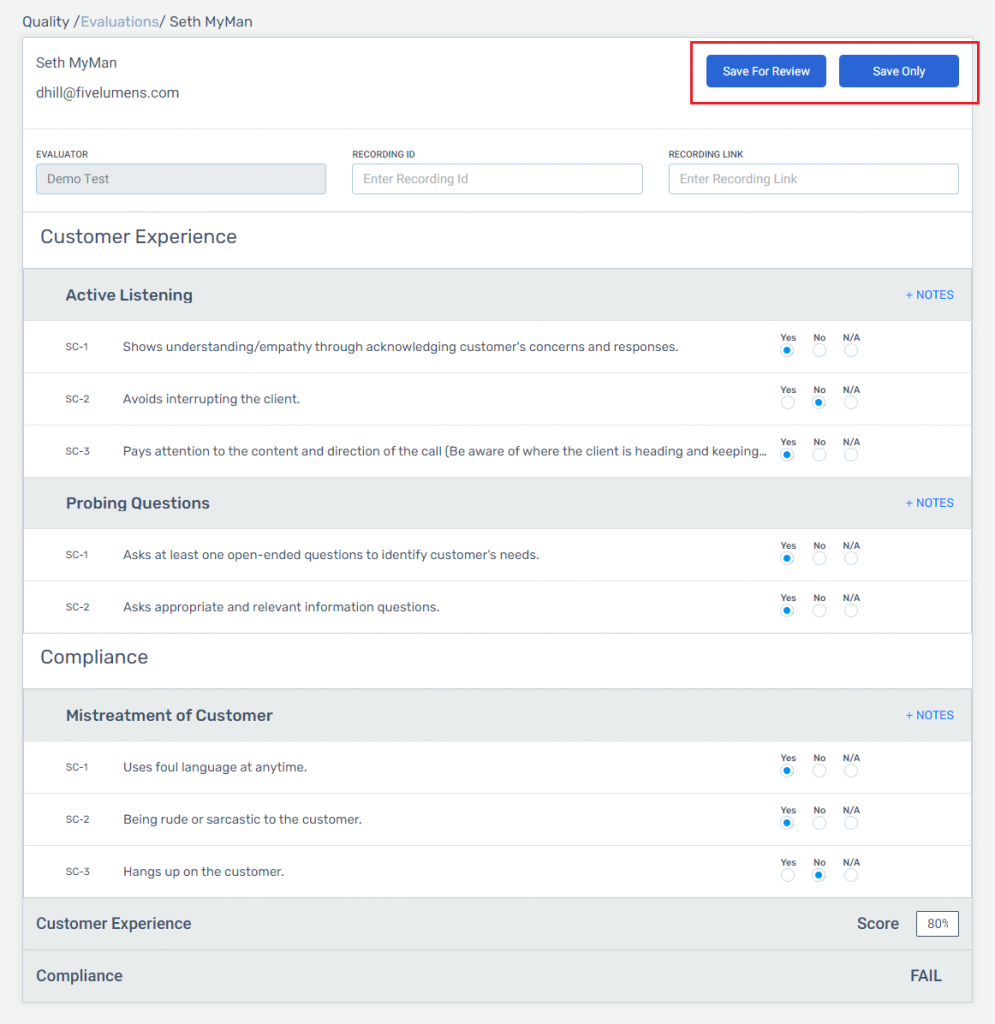This screenshot has width=995, height=1024.
Task: Select No for Uses foul language at anytime
Action: point(819,771)
